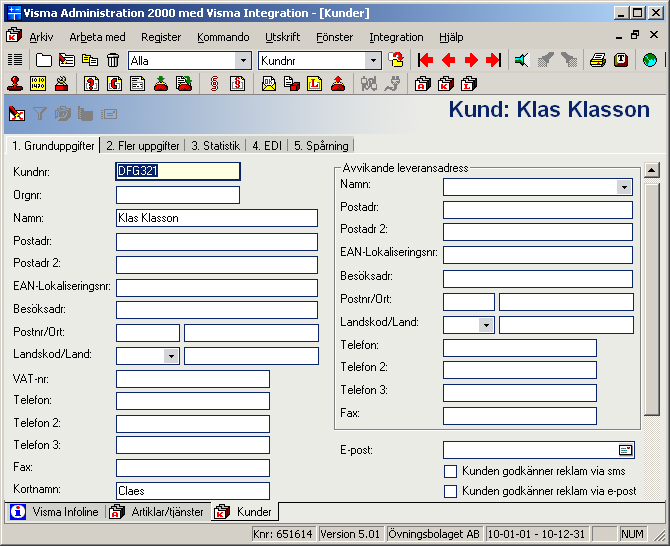Switch to Artiklar/tjänster window tab

tap(157, 511)
